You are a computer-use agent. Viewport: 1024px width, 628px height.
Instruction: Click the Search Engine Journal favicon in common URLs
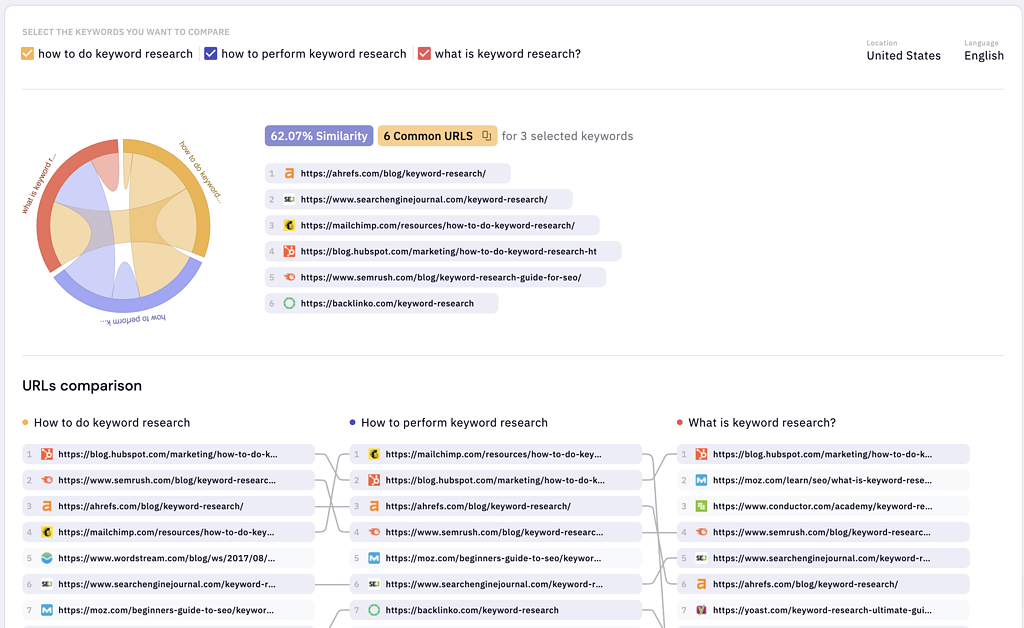click(289, 199)
